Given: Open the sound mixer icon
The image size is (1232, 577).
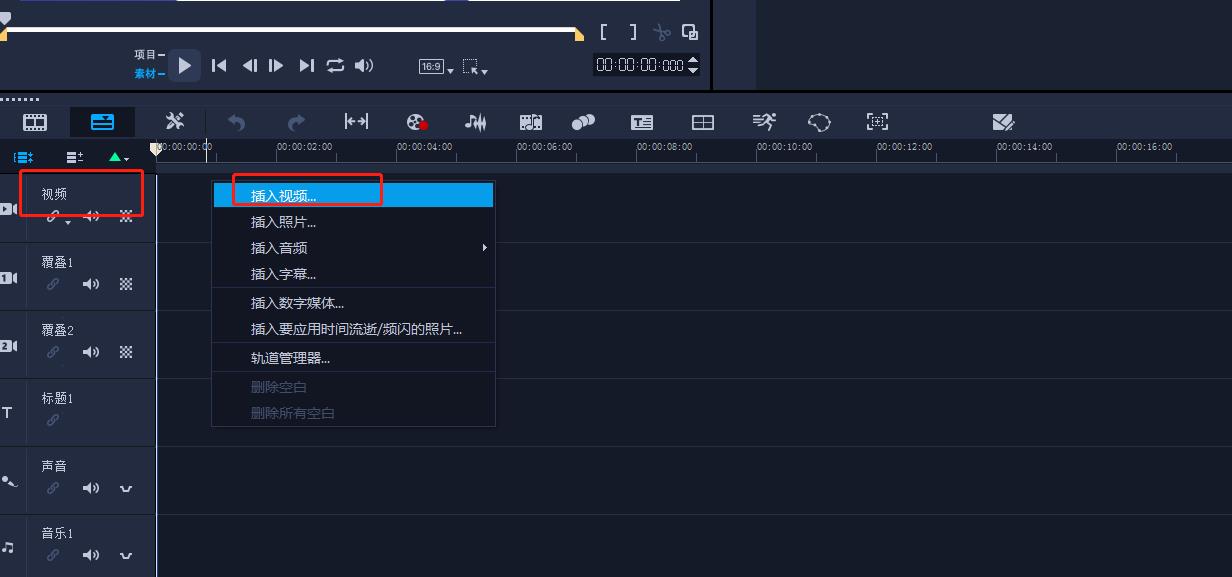Looking at the screenshot, I should 475,122.
